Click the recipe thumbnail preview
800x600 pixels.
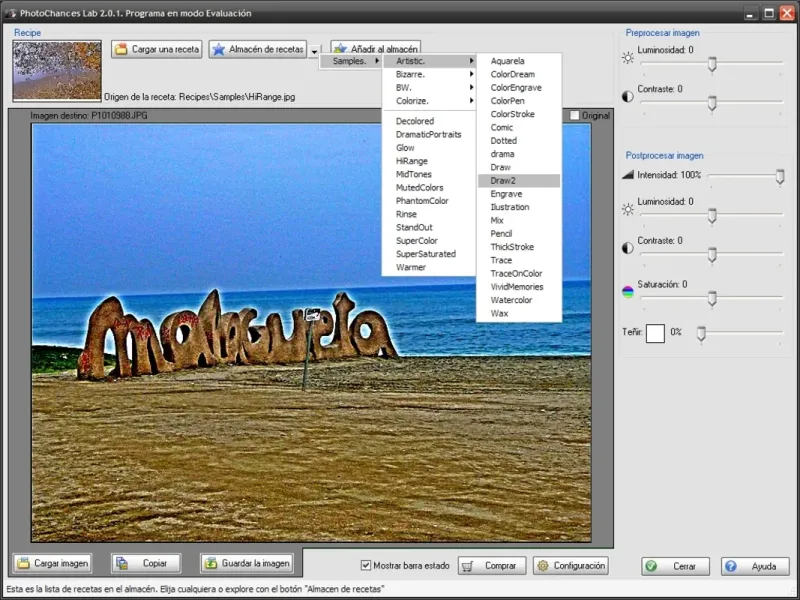tap(57, 70)
